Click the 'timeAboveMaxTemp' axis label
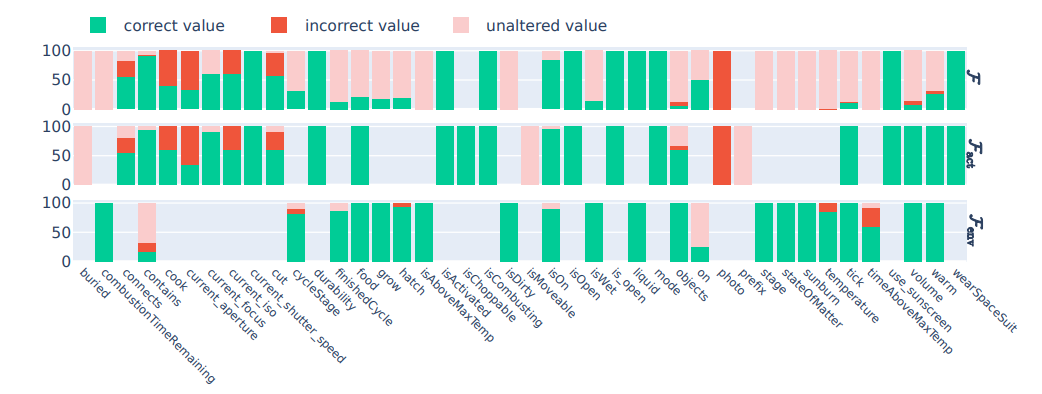 pyautogui.click(x=907, y=310)
